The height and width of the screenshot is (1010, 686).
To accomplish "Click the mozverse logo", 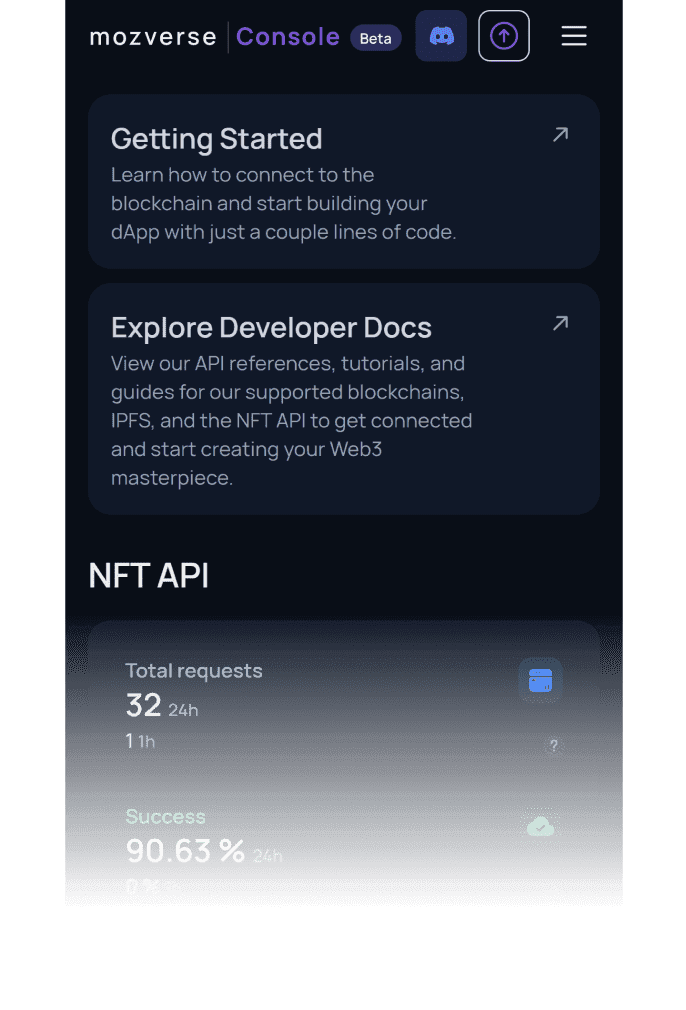I will point(153,37).
